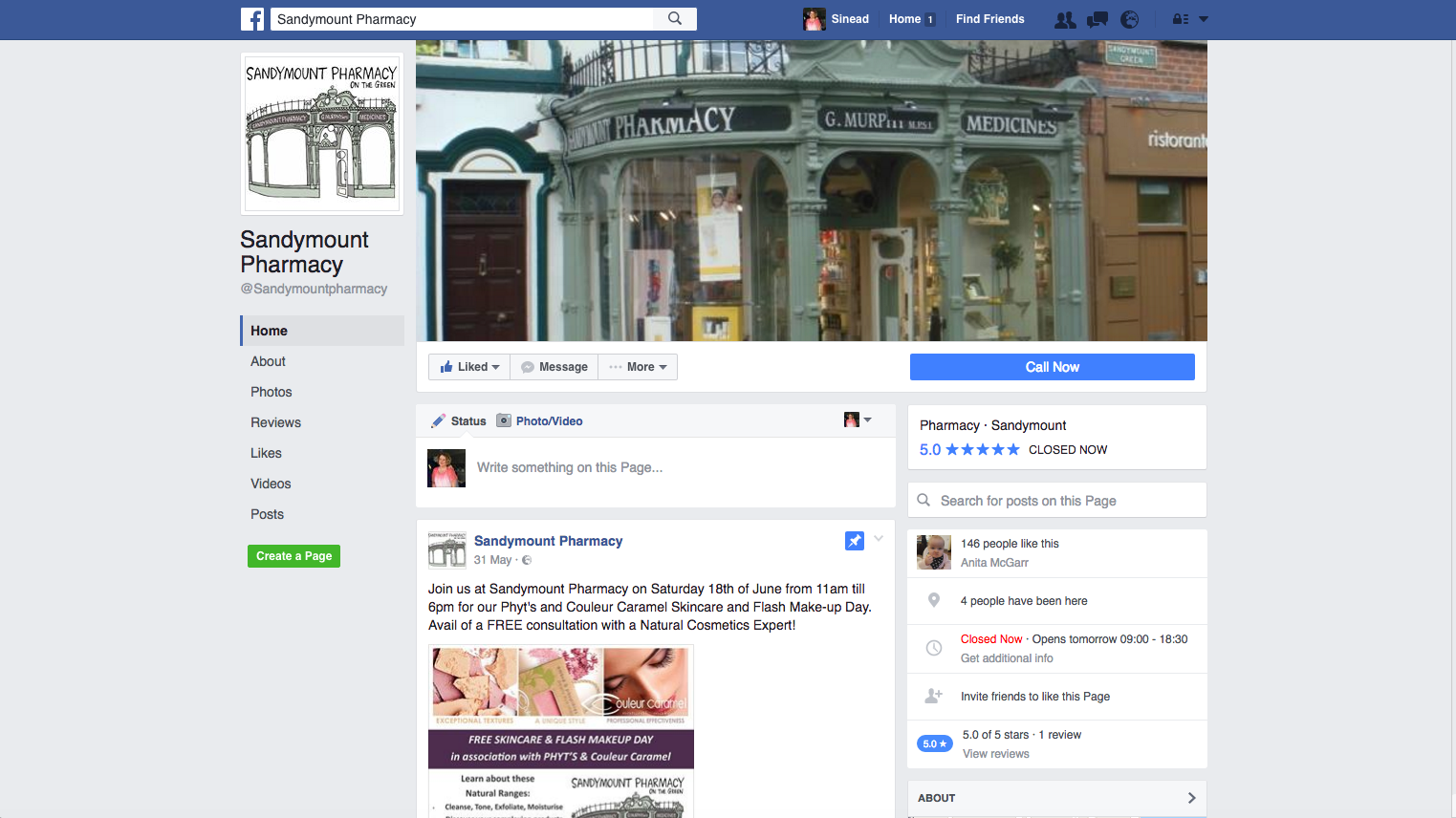Open Sinead's profile in top bar

pos(837,19)
